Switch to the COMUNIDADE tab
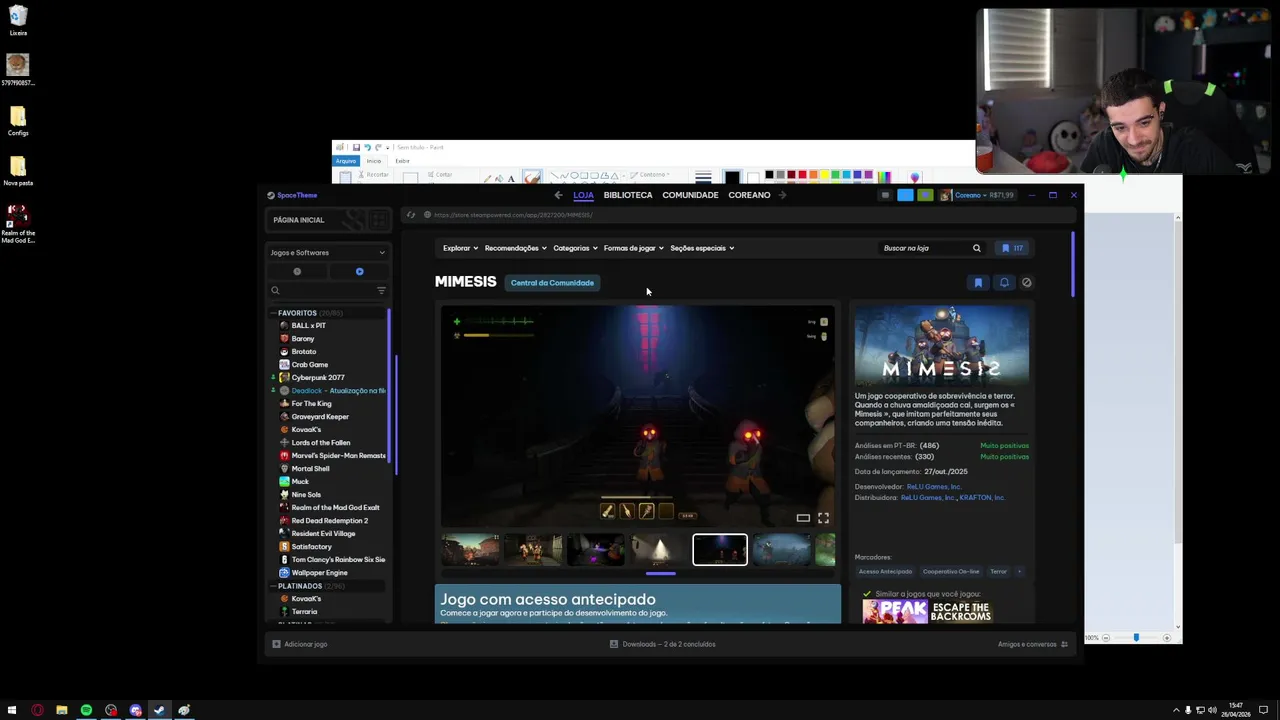This screenshot has height=720, width=1280. [x=690, y=195]
